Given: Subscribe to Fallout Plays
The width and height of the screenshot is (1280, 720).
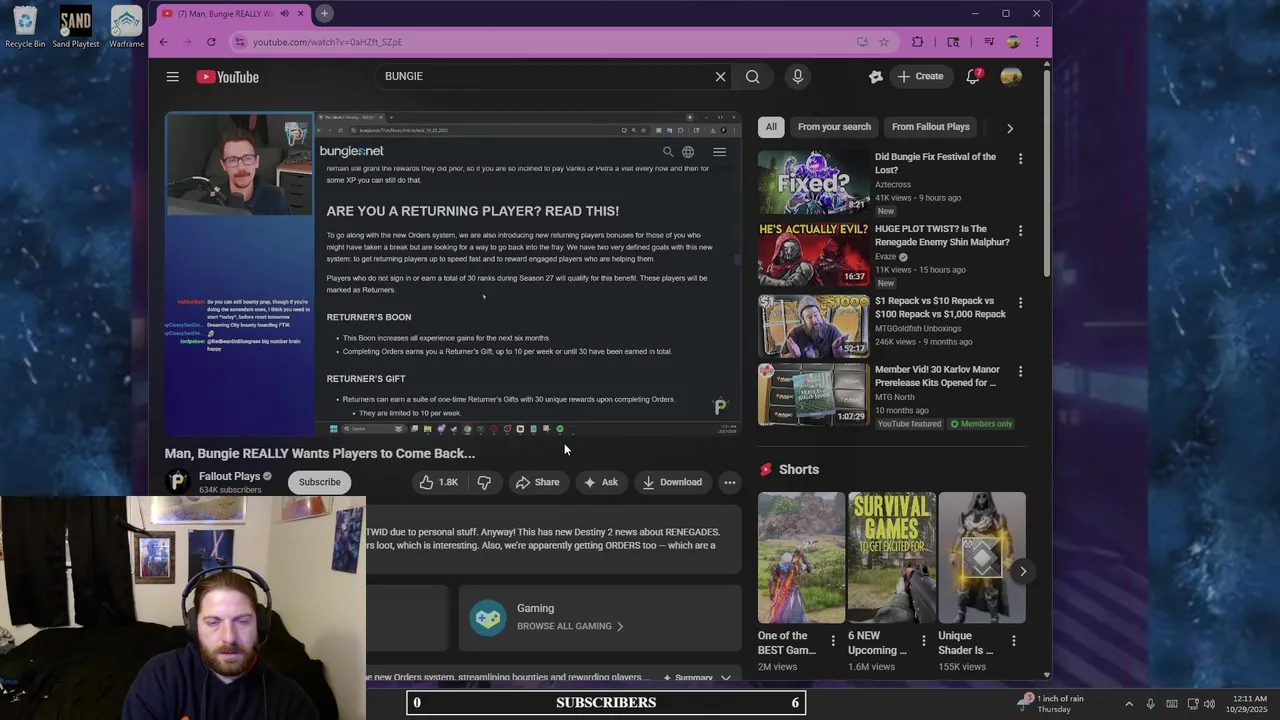Looking at the screenshot, I should tap(320, 482).
